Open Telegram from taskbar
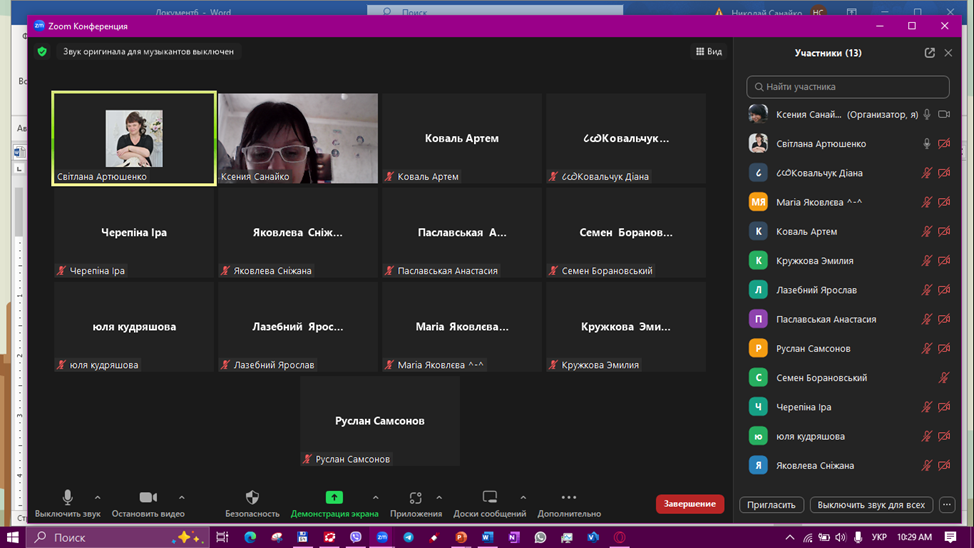Viewport: 974px width, 548px height. (408, 537)
